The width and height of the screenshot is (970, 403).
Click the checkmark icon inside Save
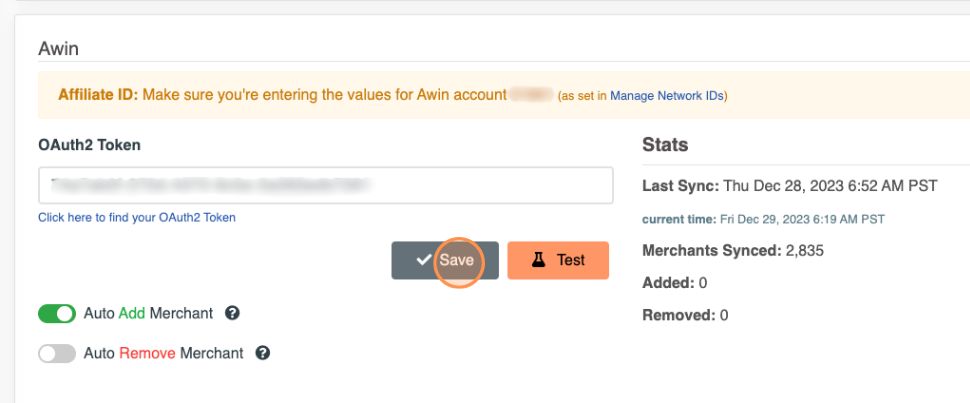pyautogui.click(x=424, y=260)
